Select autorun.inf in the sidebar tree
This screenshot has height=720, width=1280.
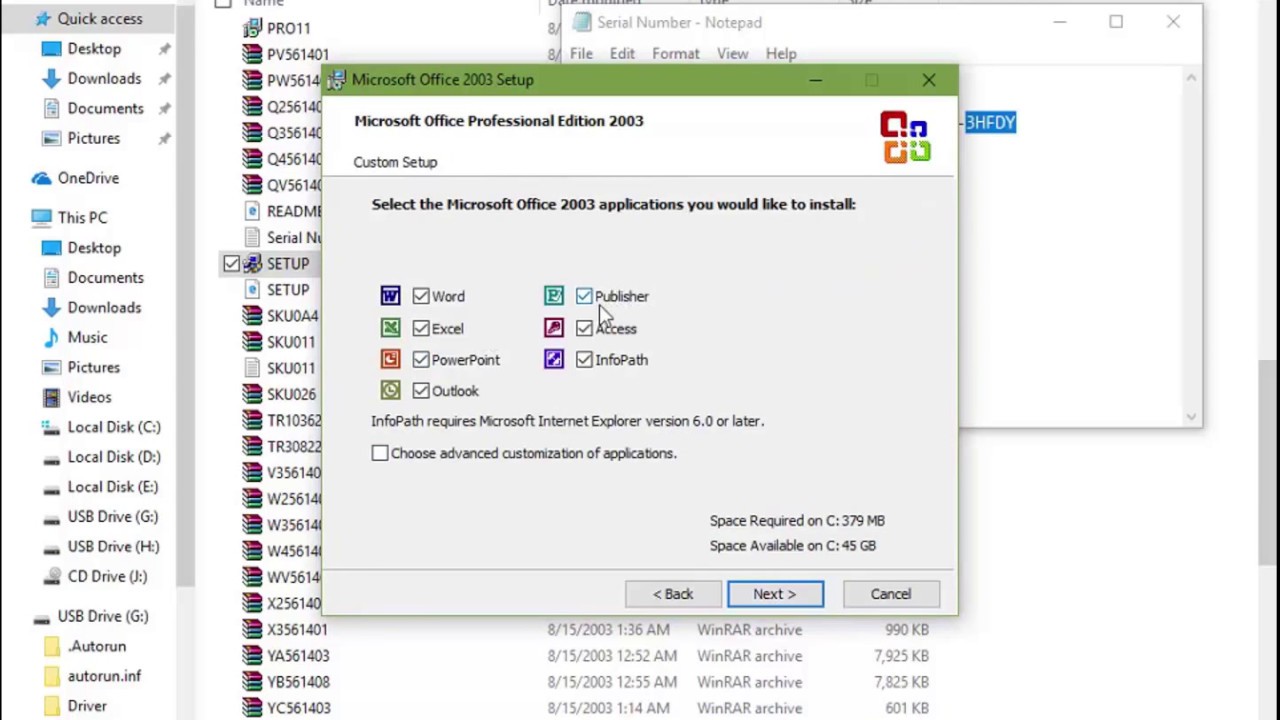[104, 676]
